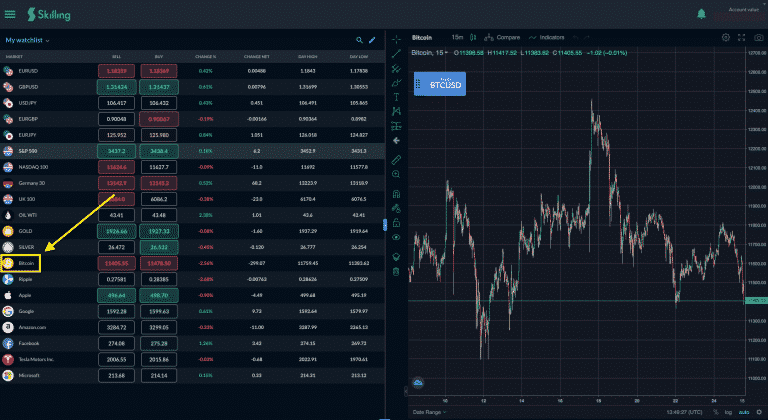Open chart settings gear icon

(x=726, y=37)
